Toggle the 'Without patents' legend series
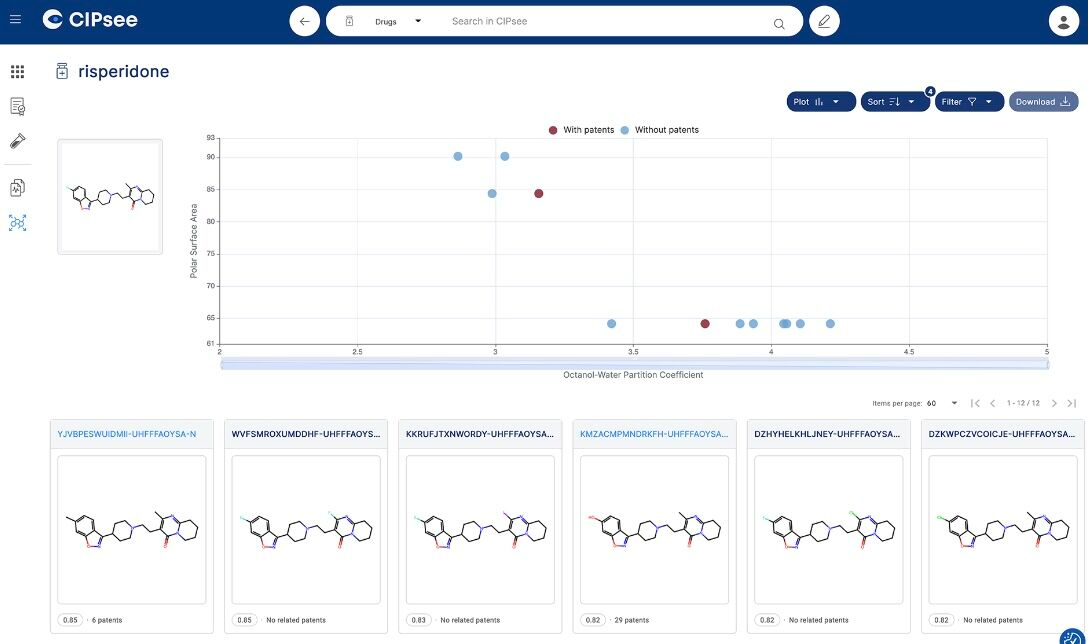 [660, 130]
